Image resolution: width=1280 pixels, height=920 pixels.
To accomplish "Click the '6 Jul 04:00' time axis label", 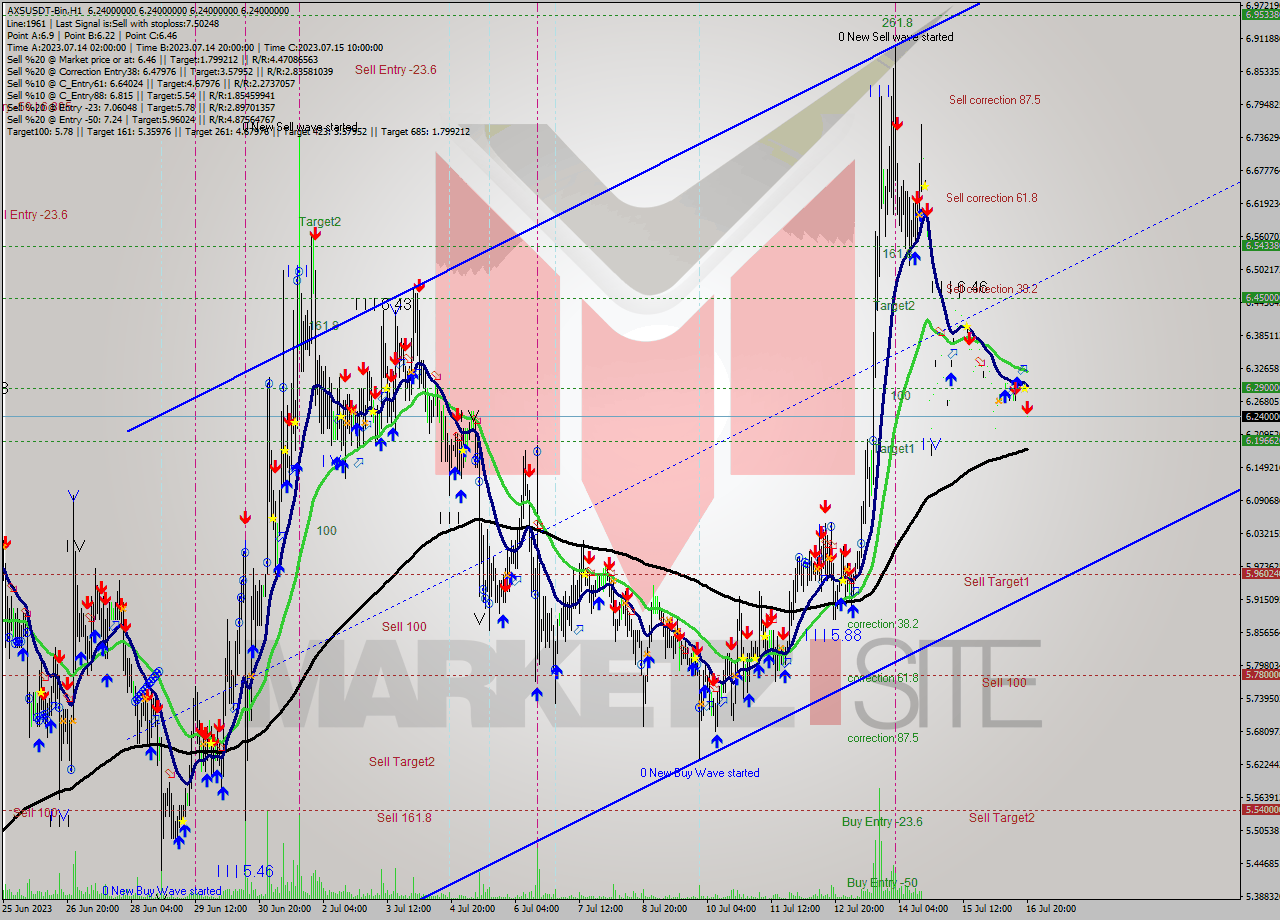I will (x=538, y=909).
